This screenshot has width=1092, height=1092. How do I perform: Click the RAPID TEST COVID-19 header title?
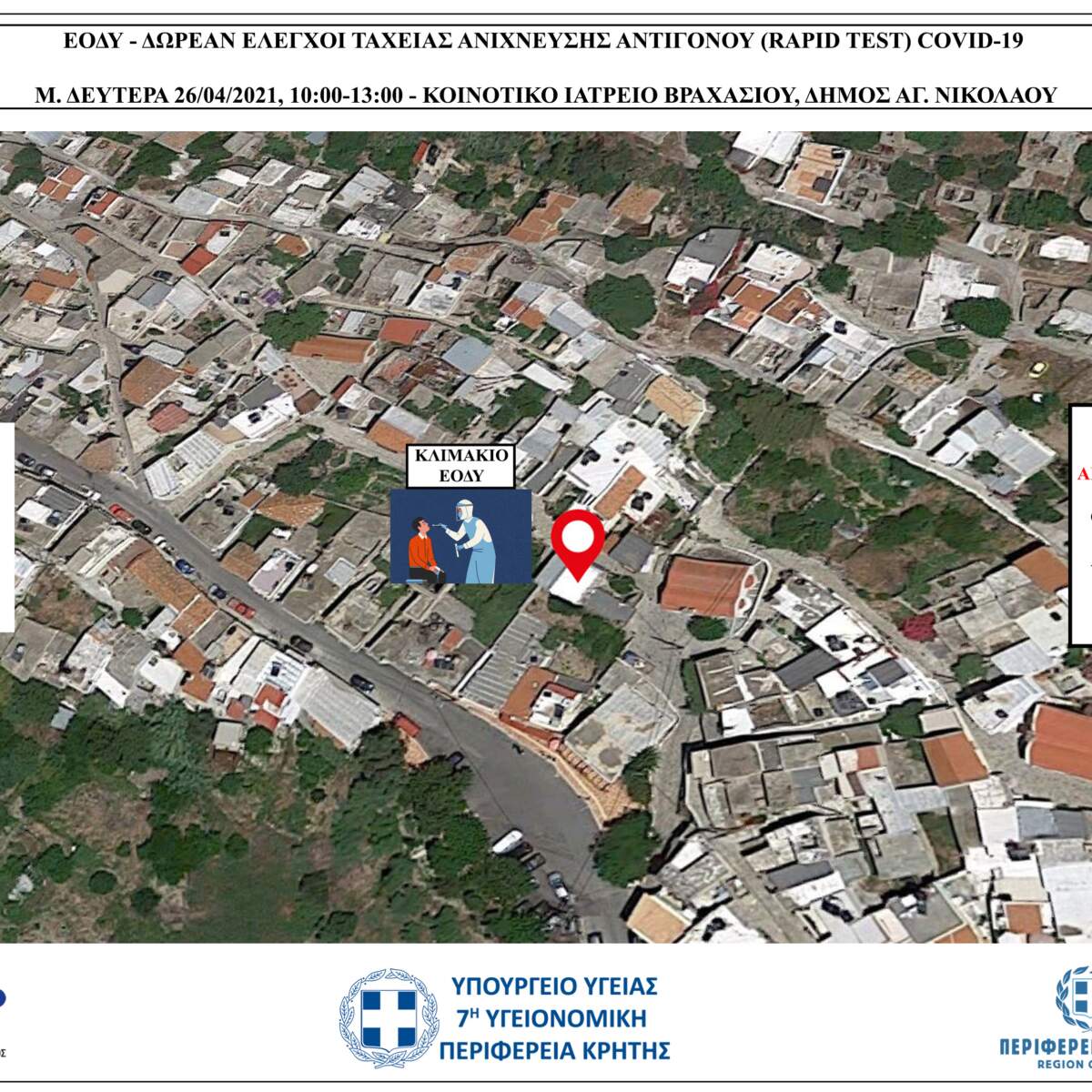tap(546, 41)
